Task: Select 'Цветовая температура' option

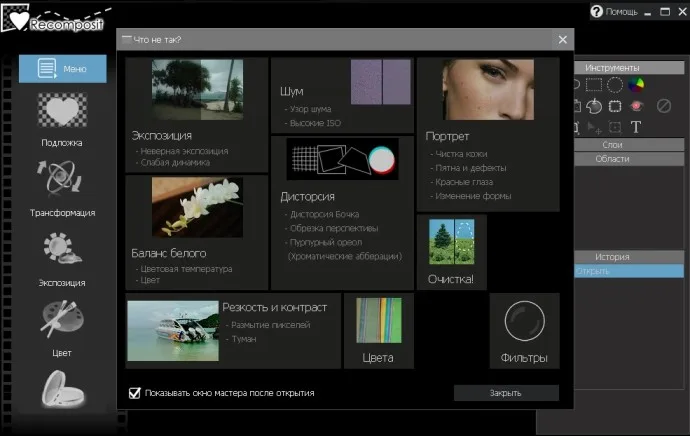Action: [184, 269]
